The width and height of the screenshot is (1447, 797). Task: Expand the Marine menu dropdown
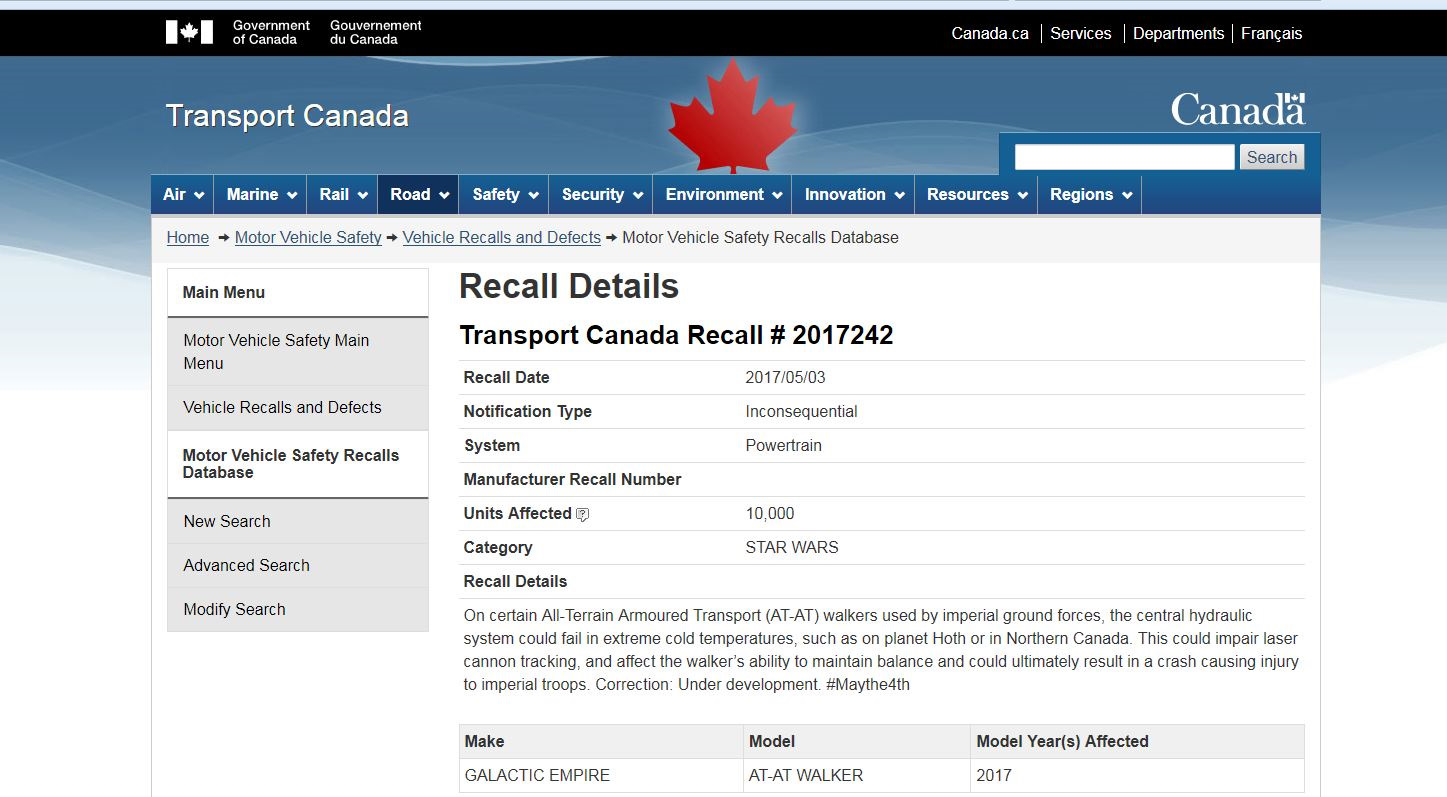click(x=261, y=194)
